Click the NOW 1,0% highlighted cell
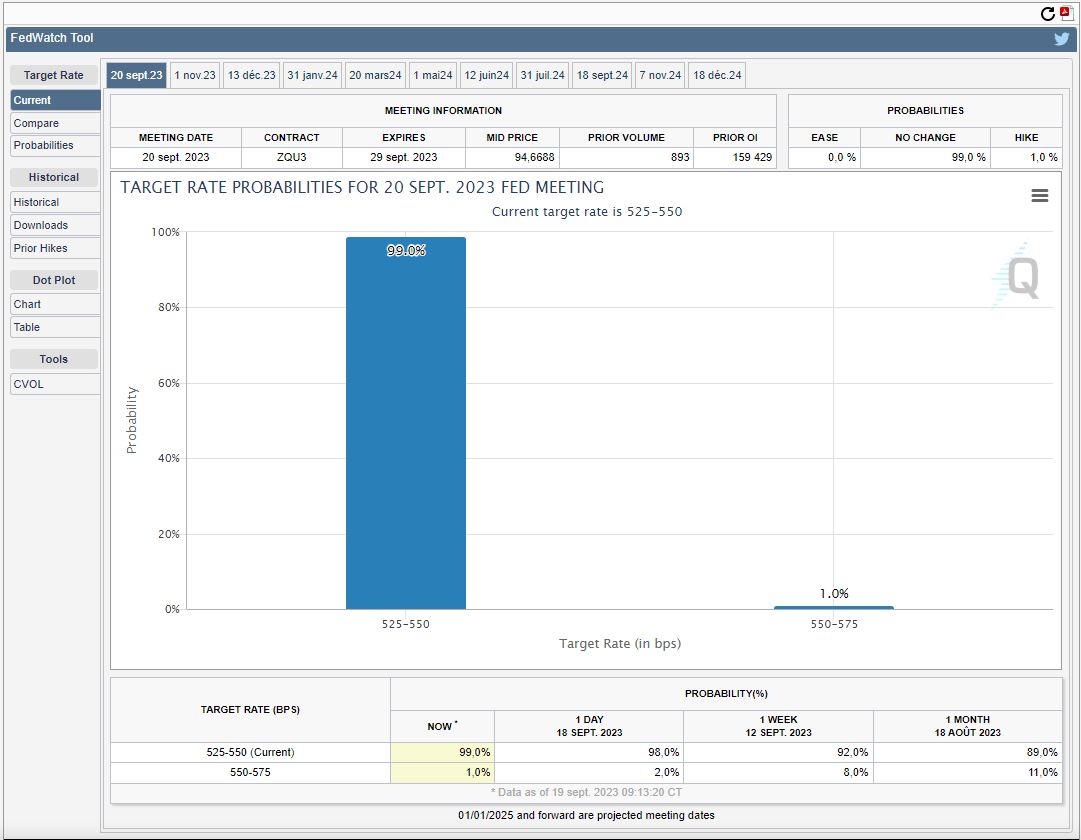1081x840 pixels. point(442,772)
